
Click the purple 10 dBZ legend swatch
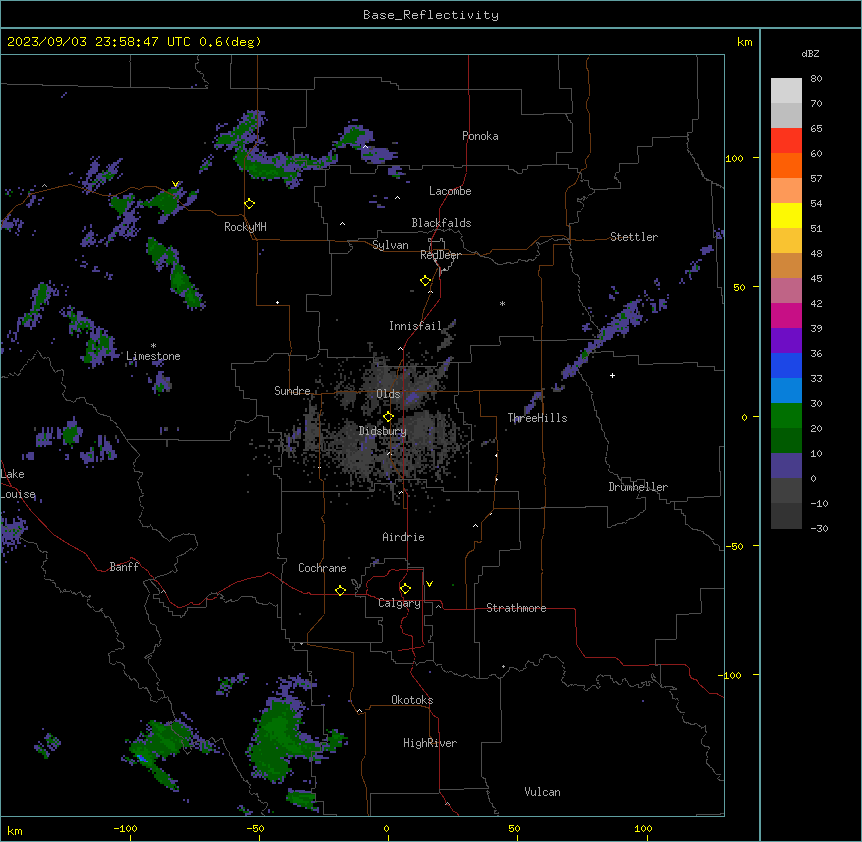[x=786, y=466]
